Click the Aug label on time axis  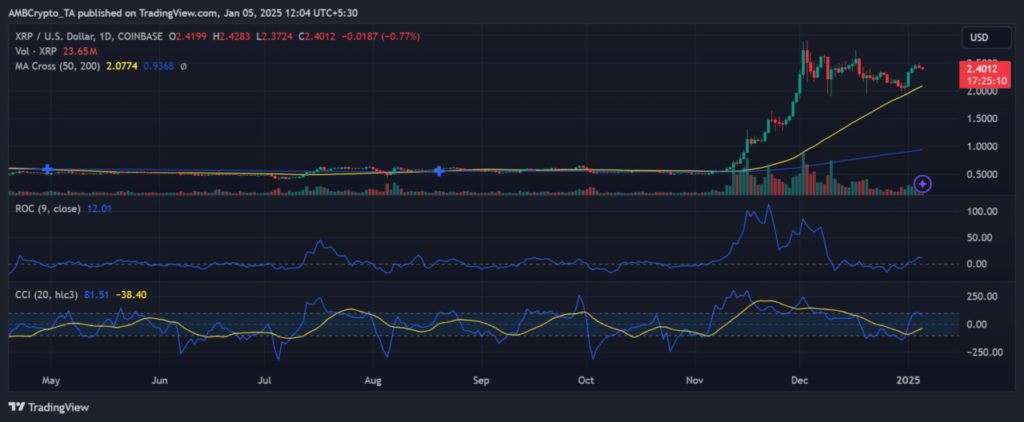tap(373, 381)
